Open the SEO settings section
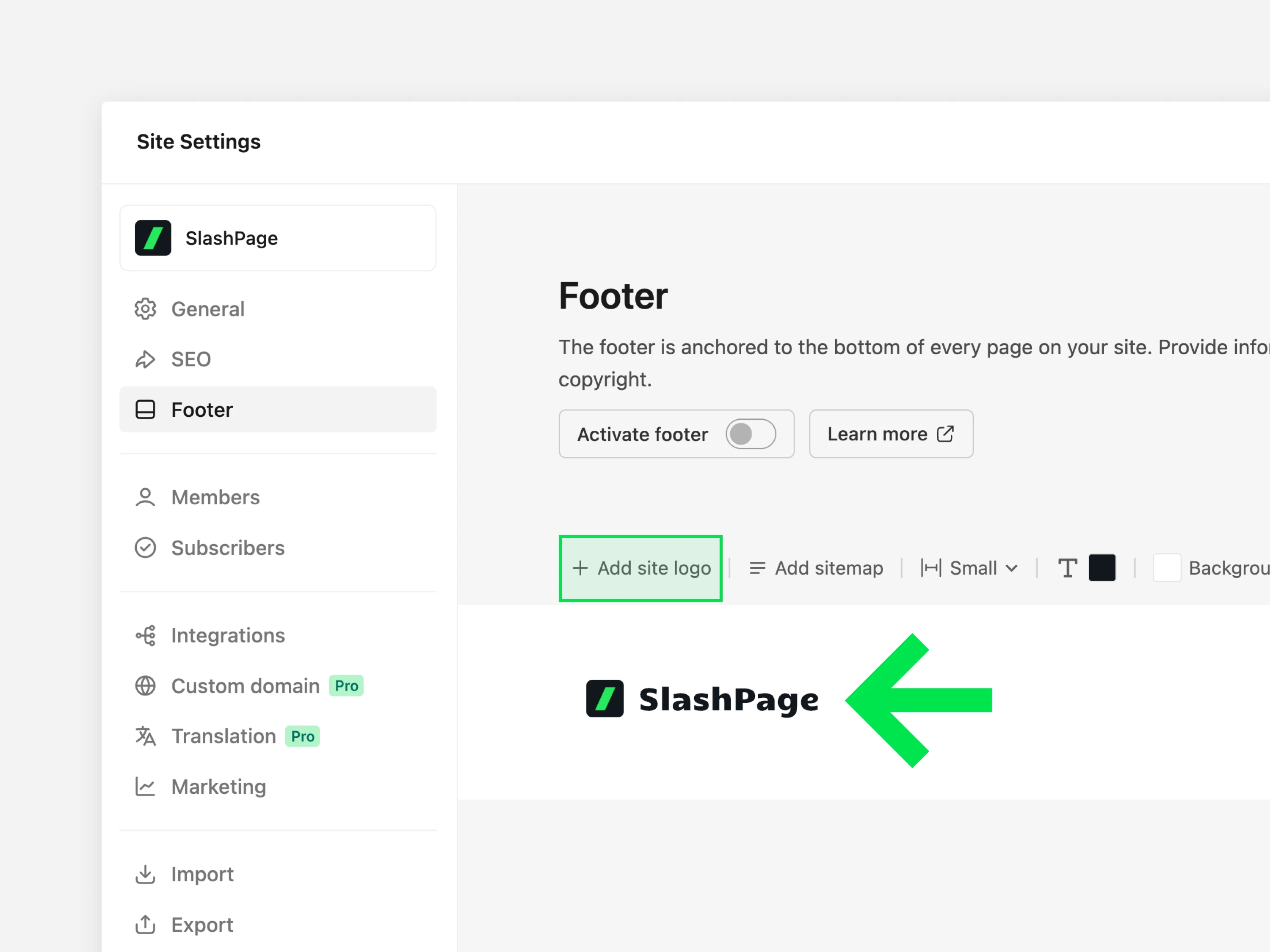Screen dimensions: 1270x952 pyautogui.click(x=278, y=359)
